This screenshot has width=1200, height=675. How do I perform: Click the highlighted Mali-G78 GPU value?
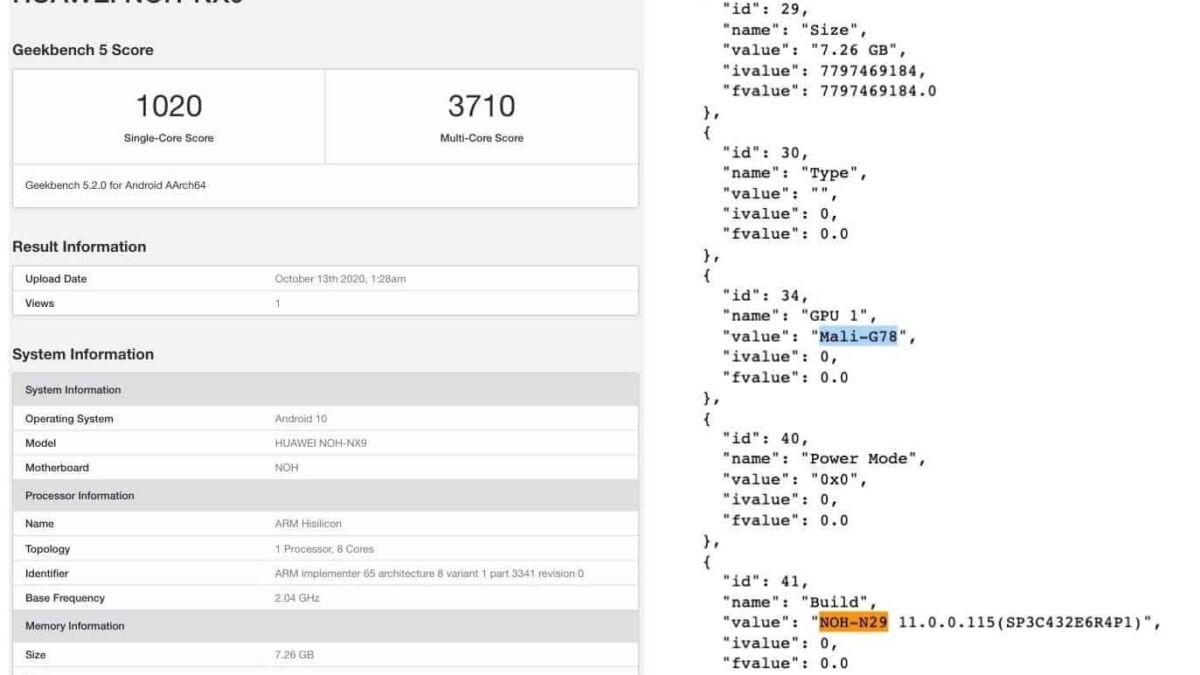coord(857,337)
